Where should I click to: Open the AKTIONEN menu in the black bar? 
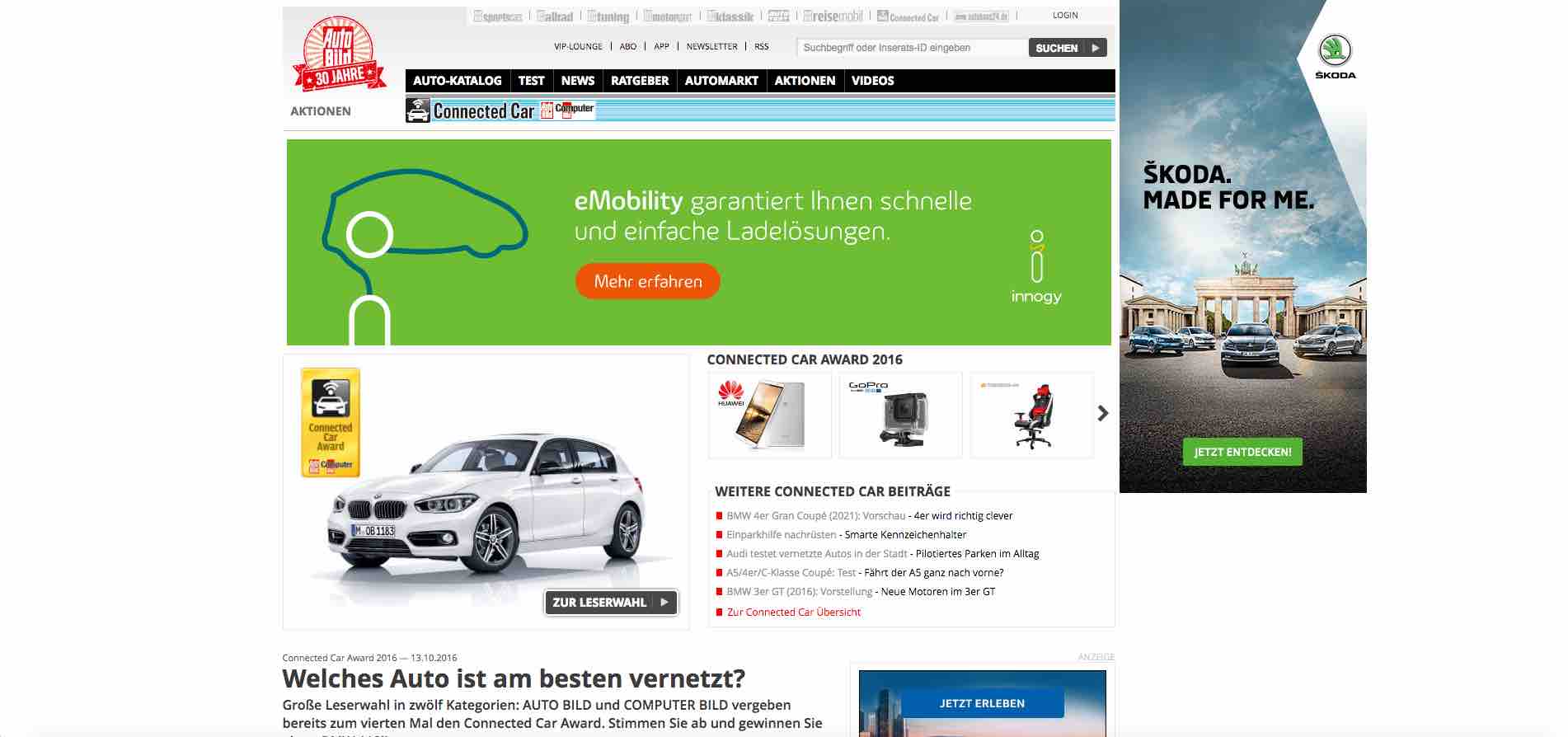pyautogui.click(x=805, y=81)
